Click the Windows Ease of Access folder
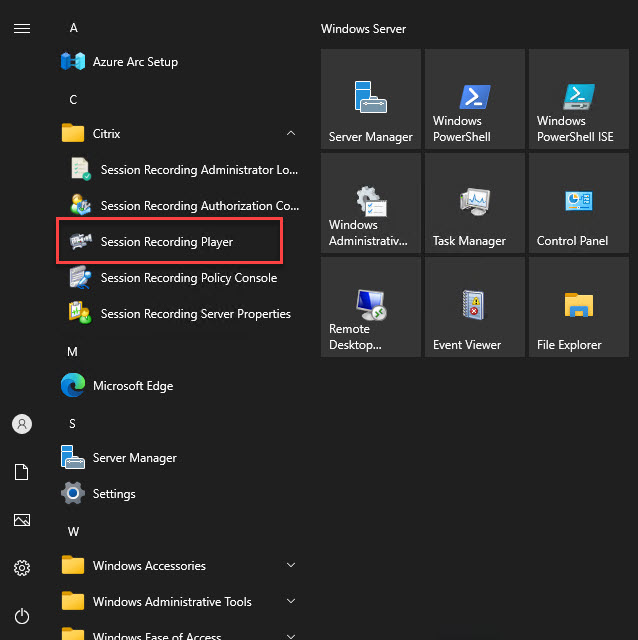Viewport: 638px width, 640px height. pyautogui.click(x=178, y=633)
